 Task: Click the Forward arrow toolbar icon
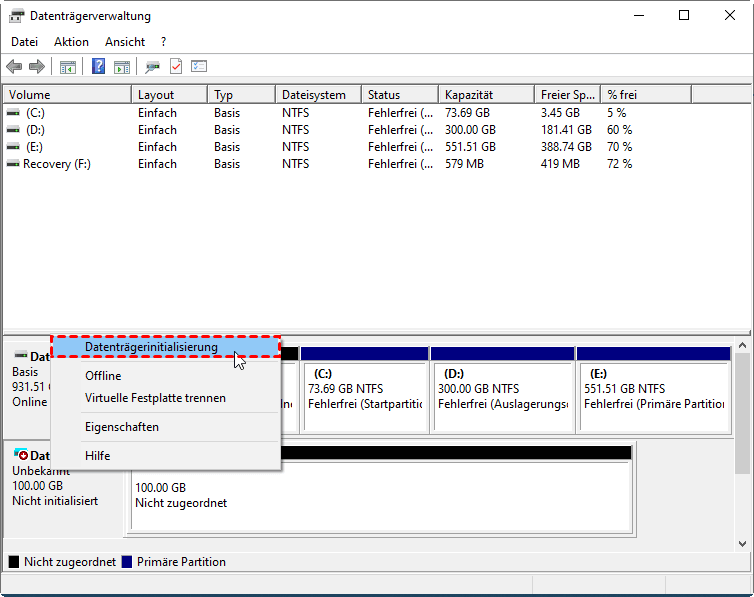pyautogui.click(x=37, y=66)
